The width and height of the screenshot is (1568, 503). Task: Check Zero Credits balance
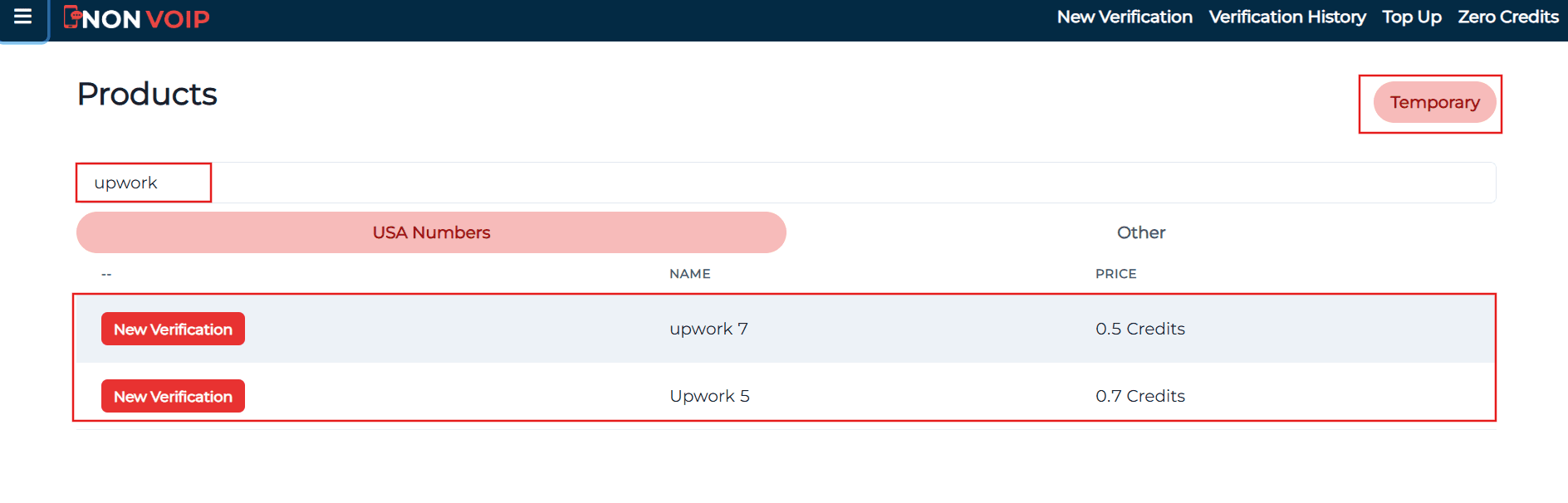coord(1508,17)
